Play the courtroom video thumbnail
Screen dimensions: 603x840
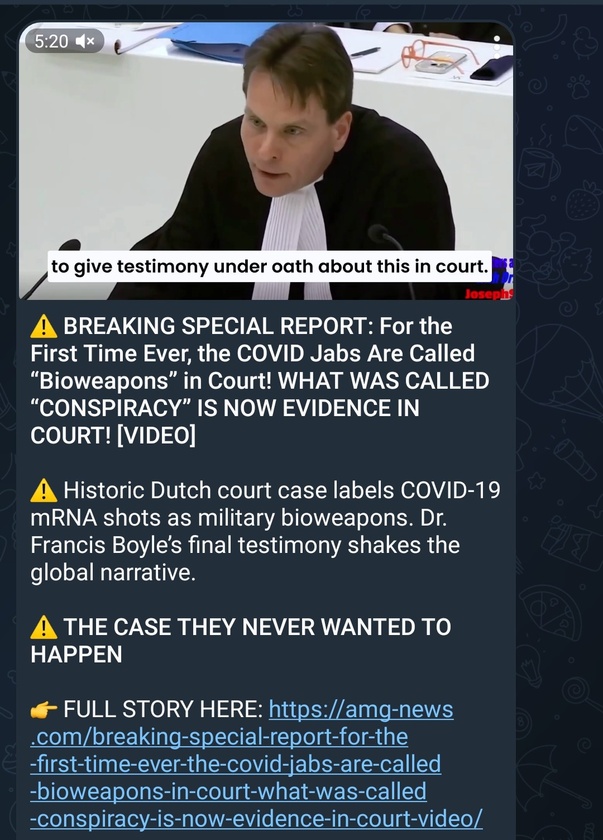266,161
